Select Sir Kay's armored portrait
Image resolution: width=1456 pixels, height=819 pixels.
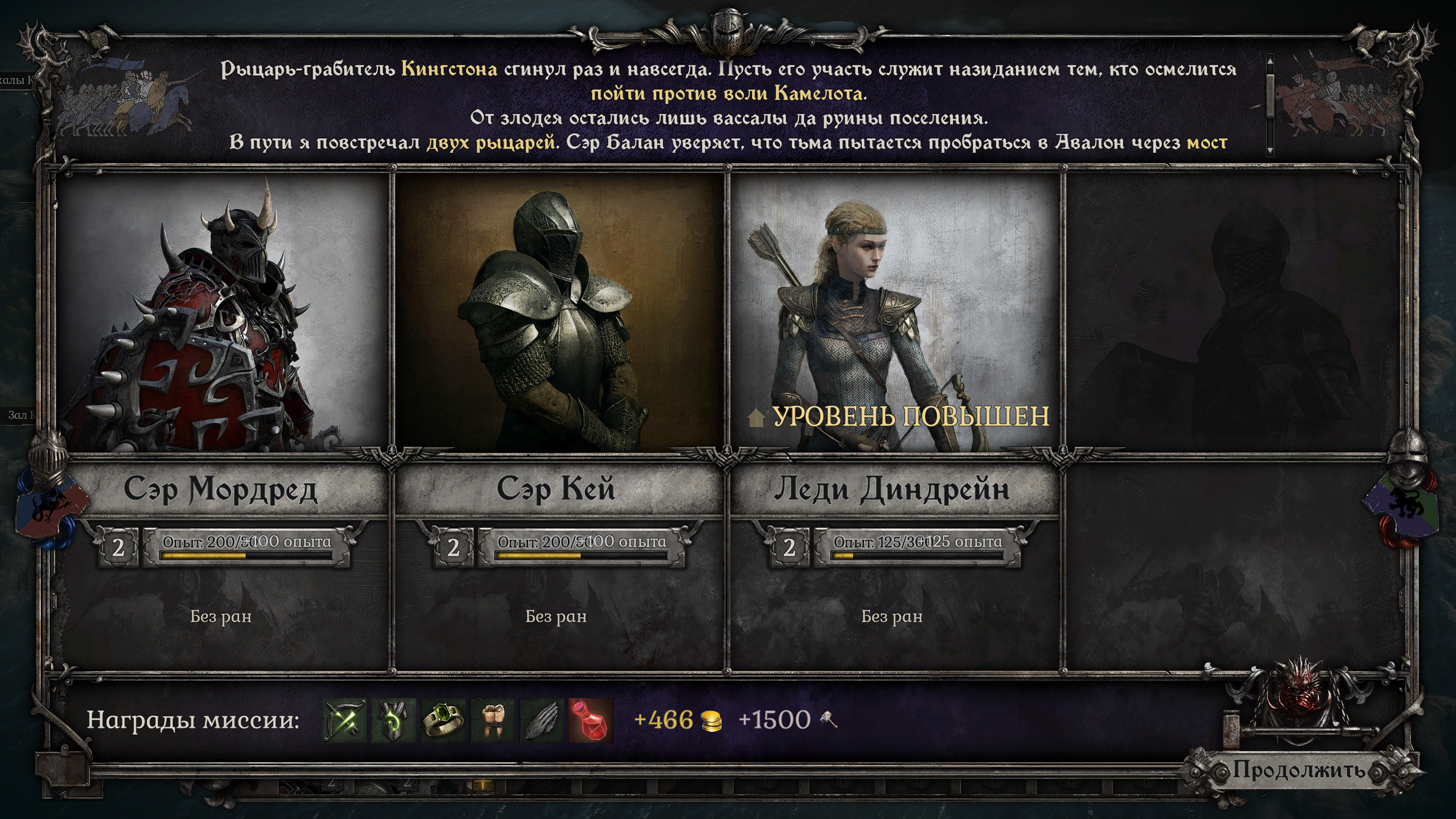point(559,312)
